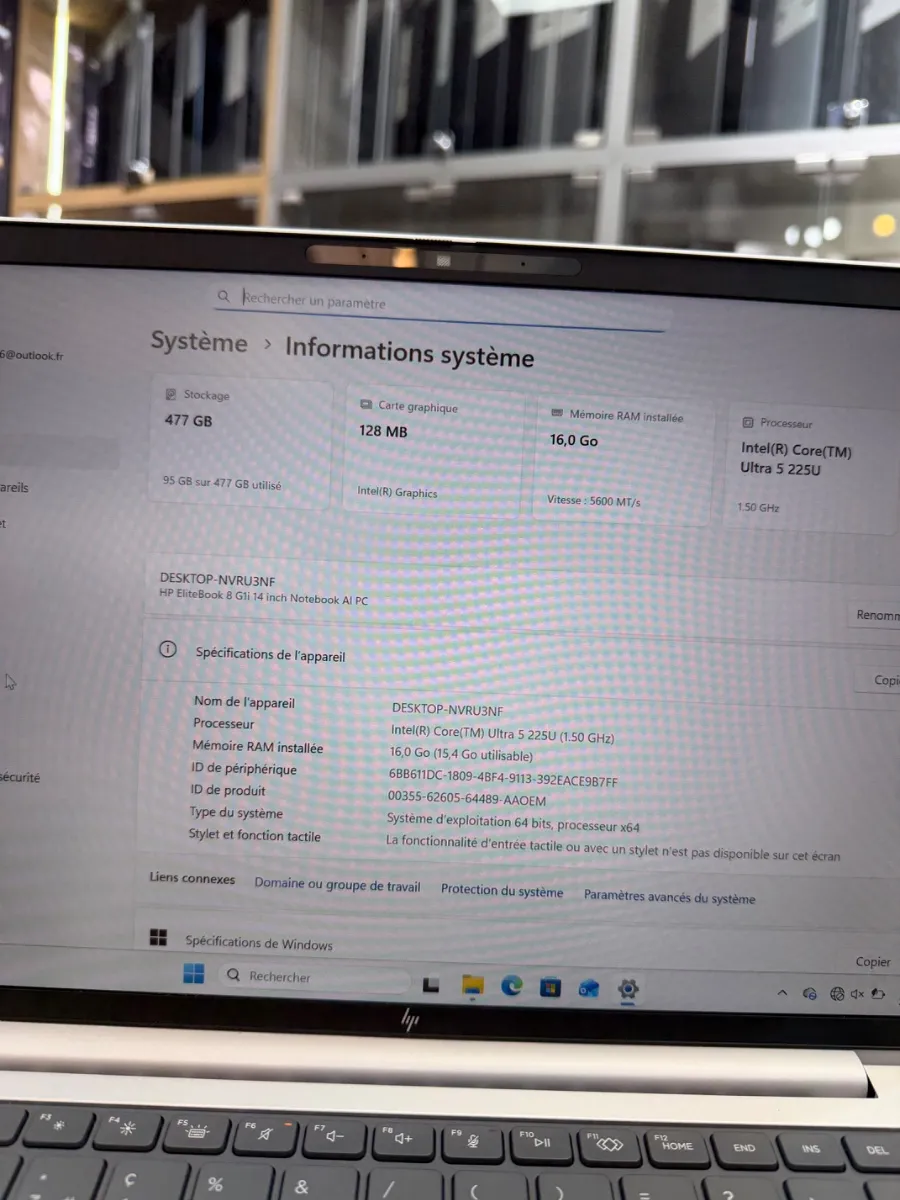Image resolution: width=900 pixels, height=1200 pixels.
Task: Click the muted volume tray icon
Action: coord(857,994)
